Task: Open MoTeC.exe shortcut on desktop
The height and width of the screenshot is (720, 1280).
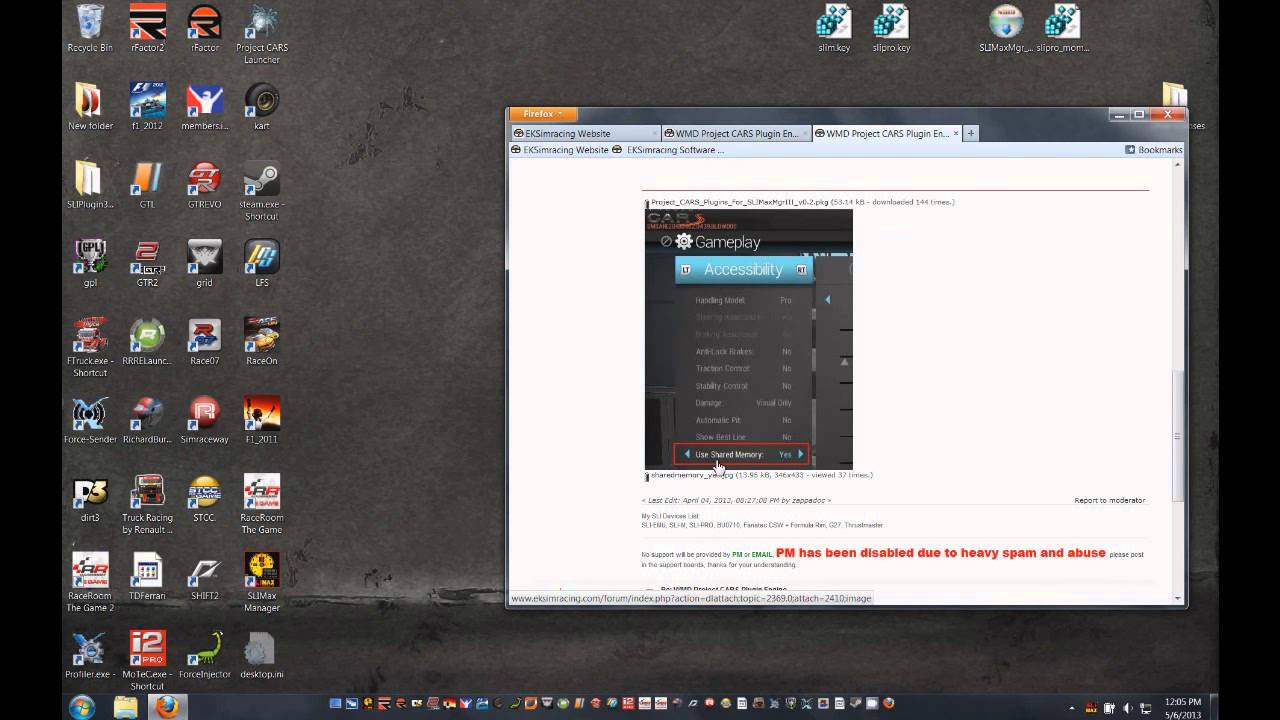Action: 147,660
